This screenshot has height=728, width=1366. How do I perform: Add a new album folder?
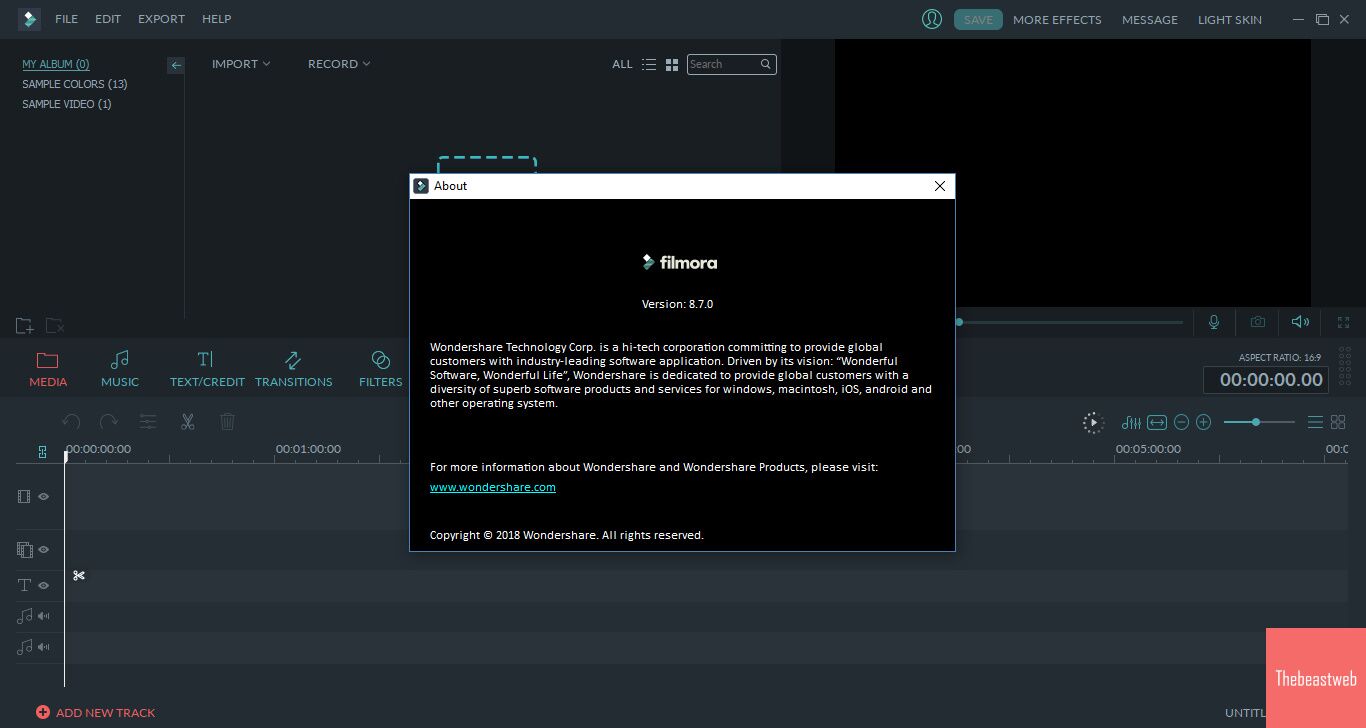[25, 325]
